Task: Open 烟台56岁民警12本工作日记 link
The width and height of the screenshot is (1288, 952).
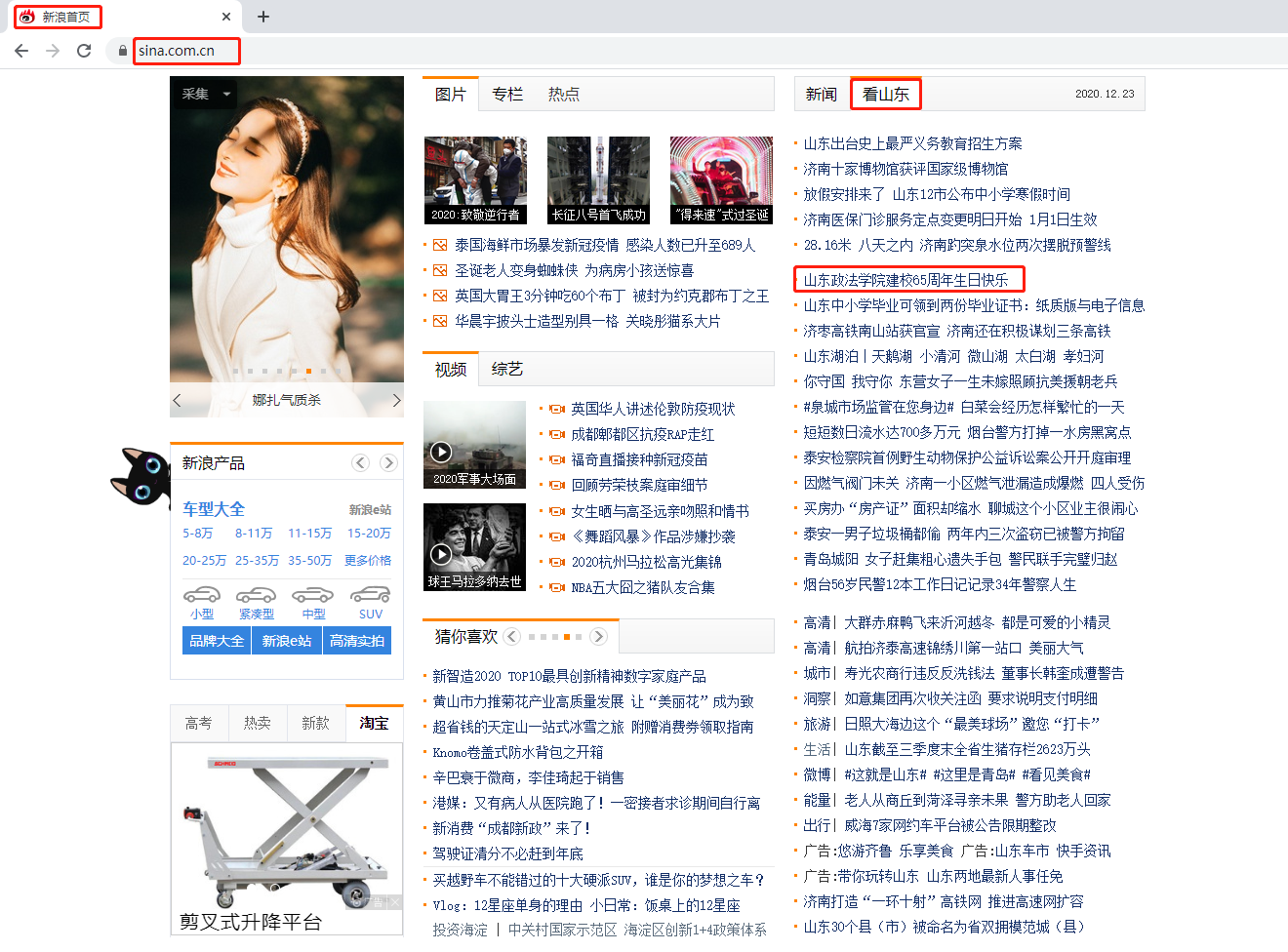Action: click(x=941, y=585)
